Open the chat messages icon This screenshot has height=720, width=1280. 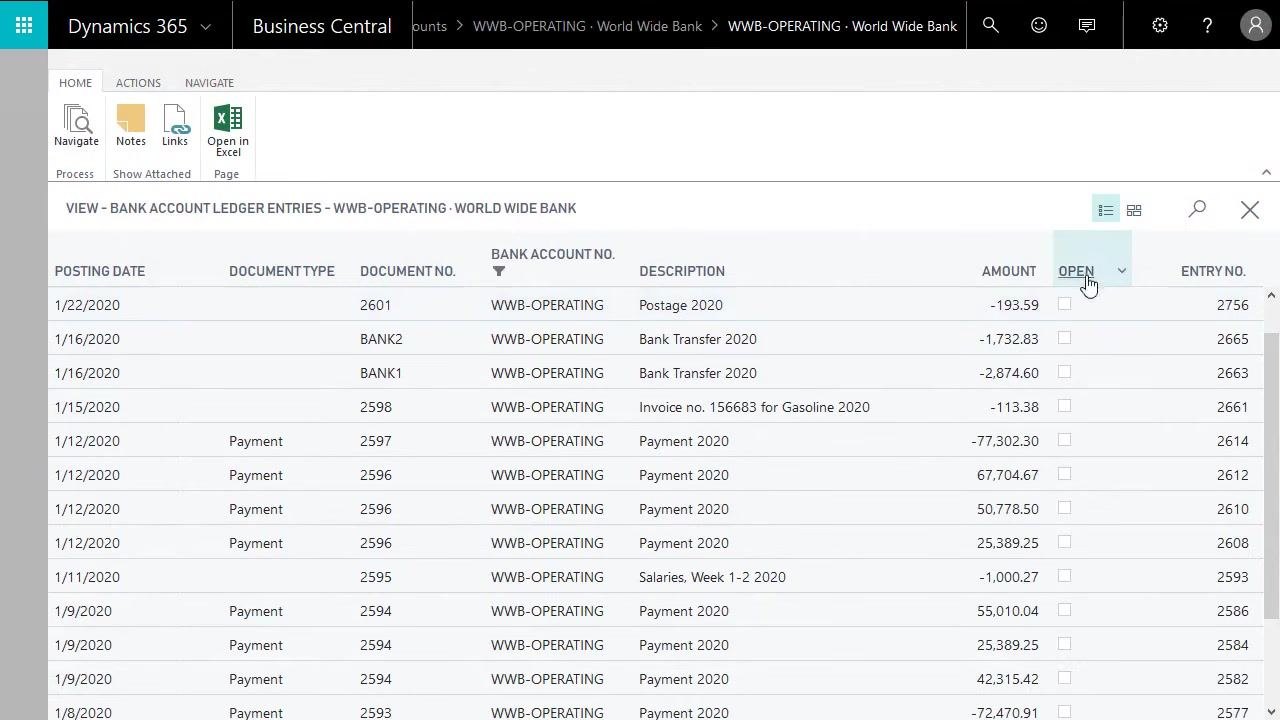(1087, 25)
